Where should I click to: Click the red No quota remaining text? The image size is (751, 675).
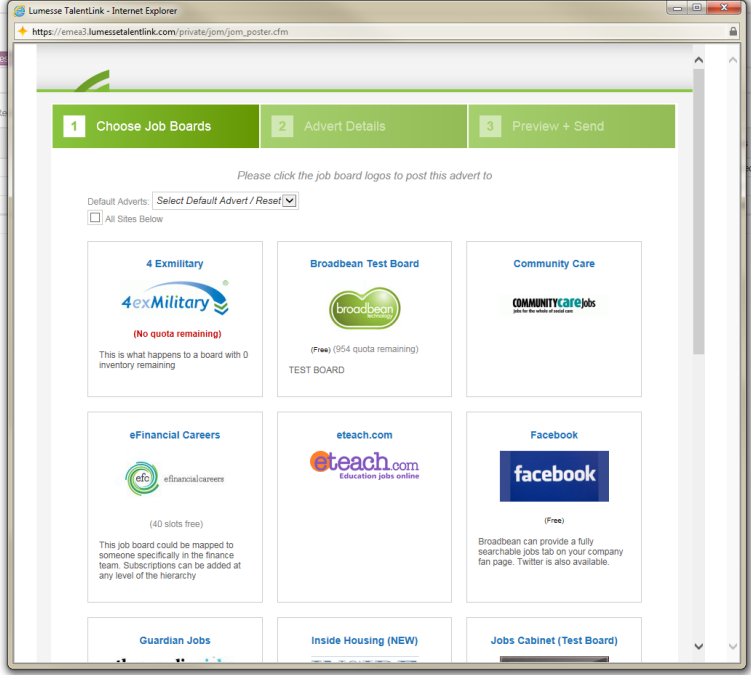pos(177,334)
